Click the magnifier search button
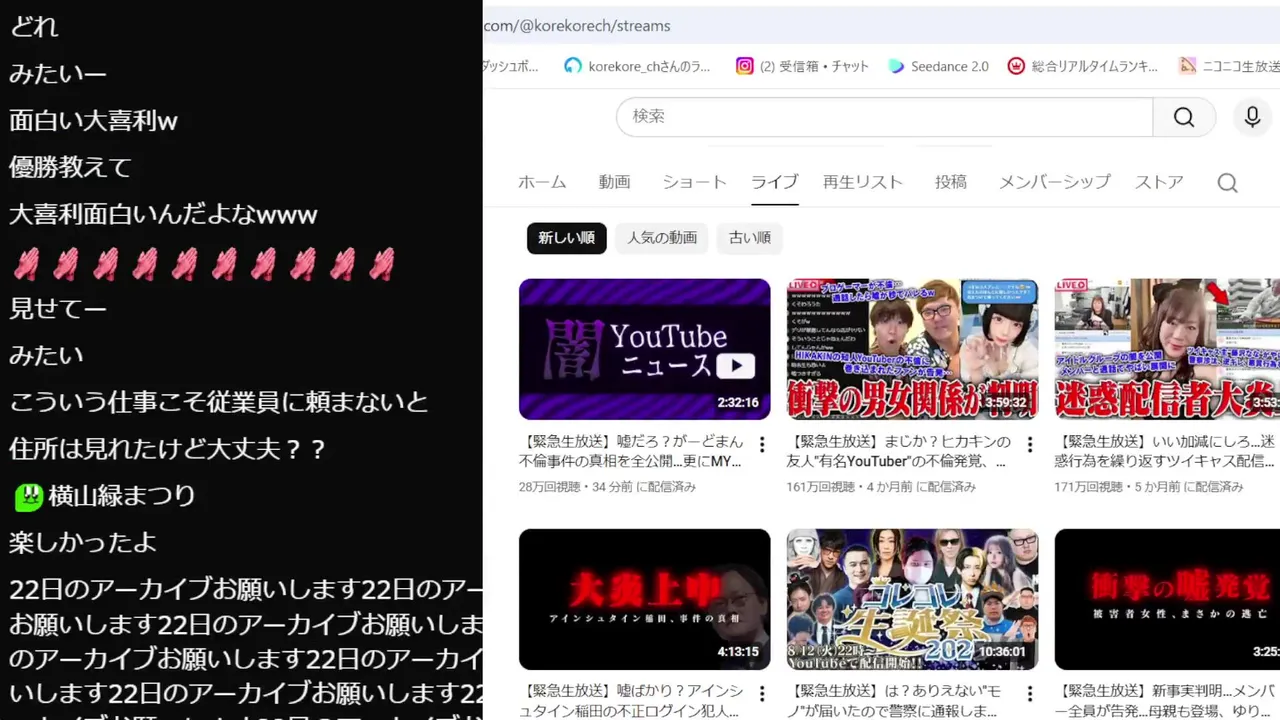Screen dimensions: 1280x720 [1184, 117]
